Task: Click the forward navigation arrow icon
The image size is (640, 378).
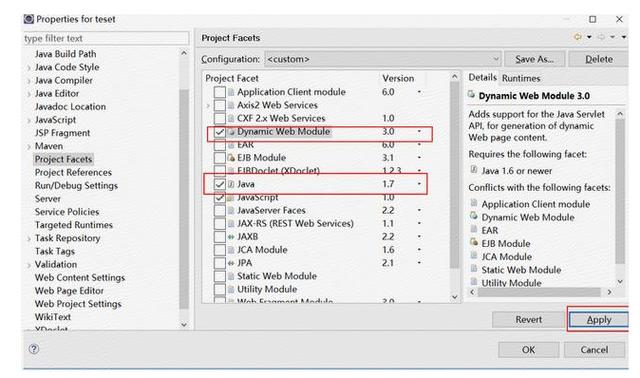Action: click(x=601, y=37)
